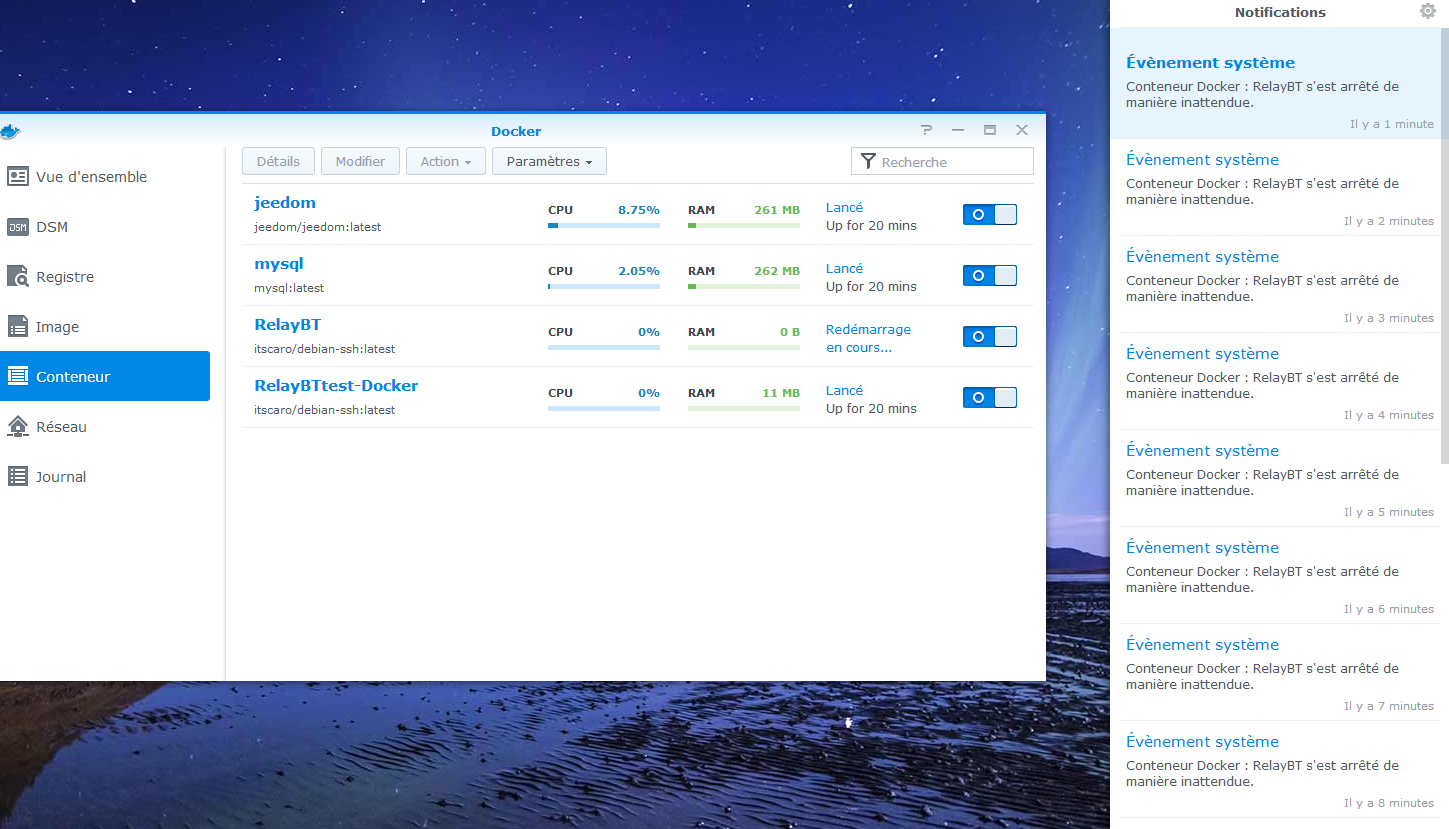Image resolution: width=1449 pixels, height=829 pixels.
Task: Turn off the mysql container switch
Action: [990, 275]
